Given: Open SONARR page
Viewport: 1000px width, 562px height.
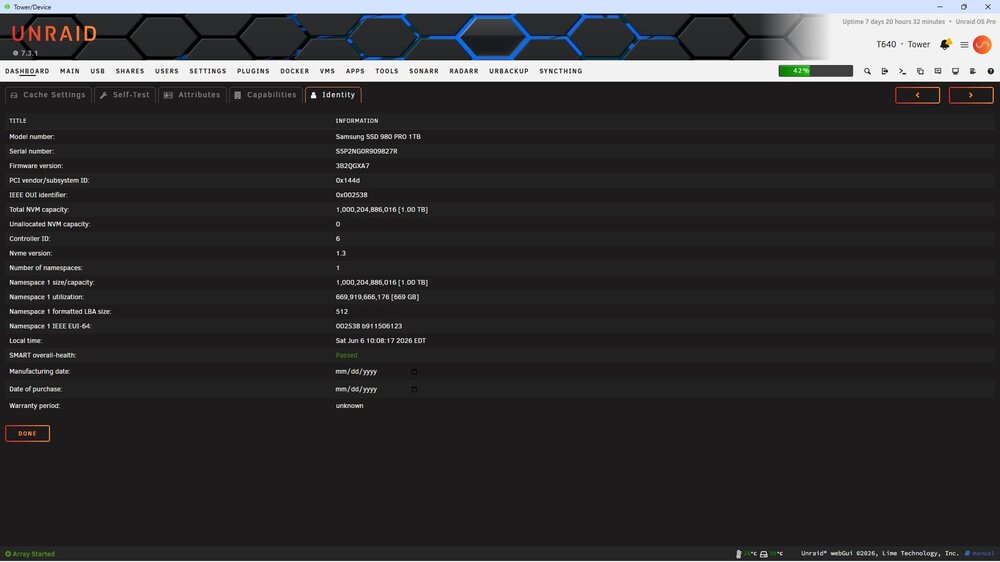Looking at the screenshot, I should click(x=424, y=71).
